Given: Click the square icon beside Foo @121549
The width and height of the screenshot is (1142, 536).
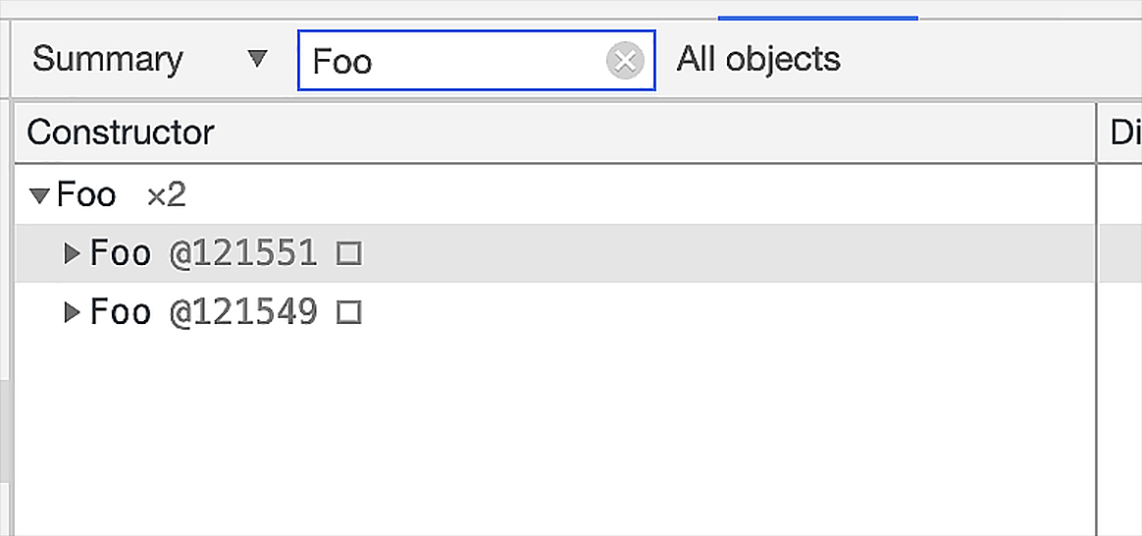Looking at the screenshot, I should (348, 314).
